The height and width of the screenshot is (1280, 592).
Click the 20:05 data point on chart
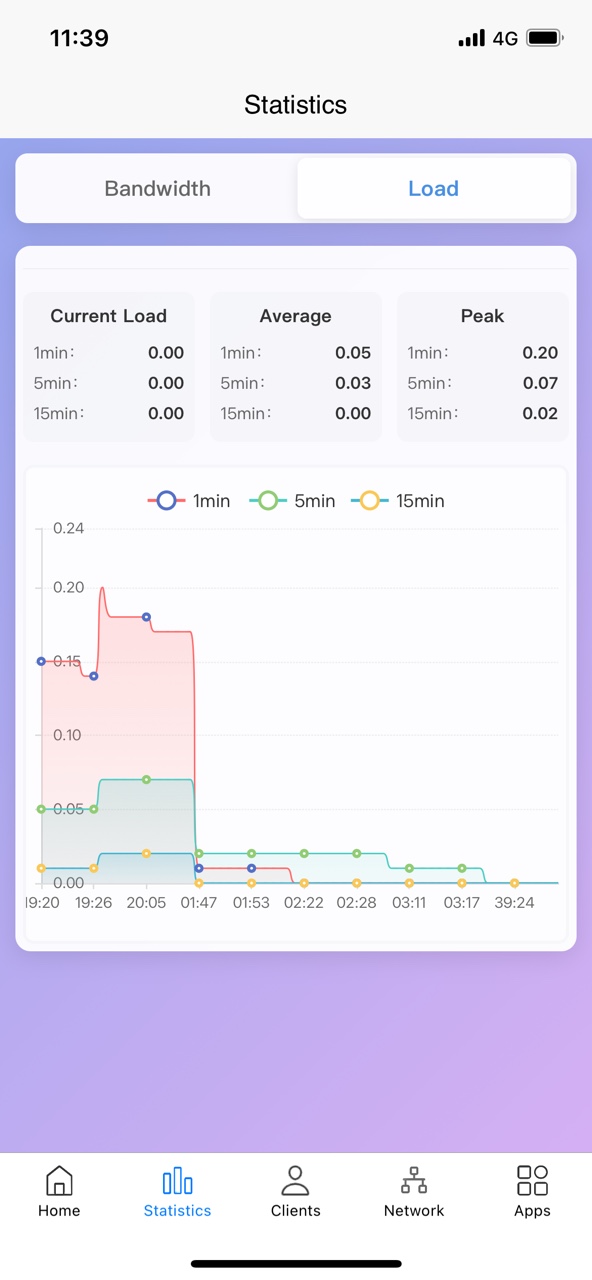tap(147, 618)
